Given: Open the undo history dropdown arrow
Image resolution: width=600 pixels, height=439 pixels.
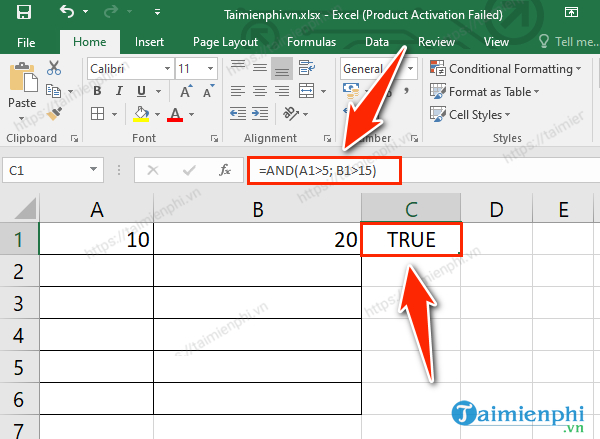Looking at the screenshot, I should (x=86, y=12).
